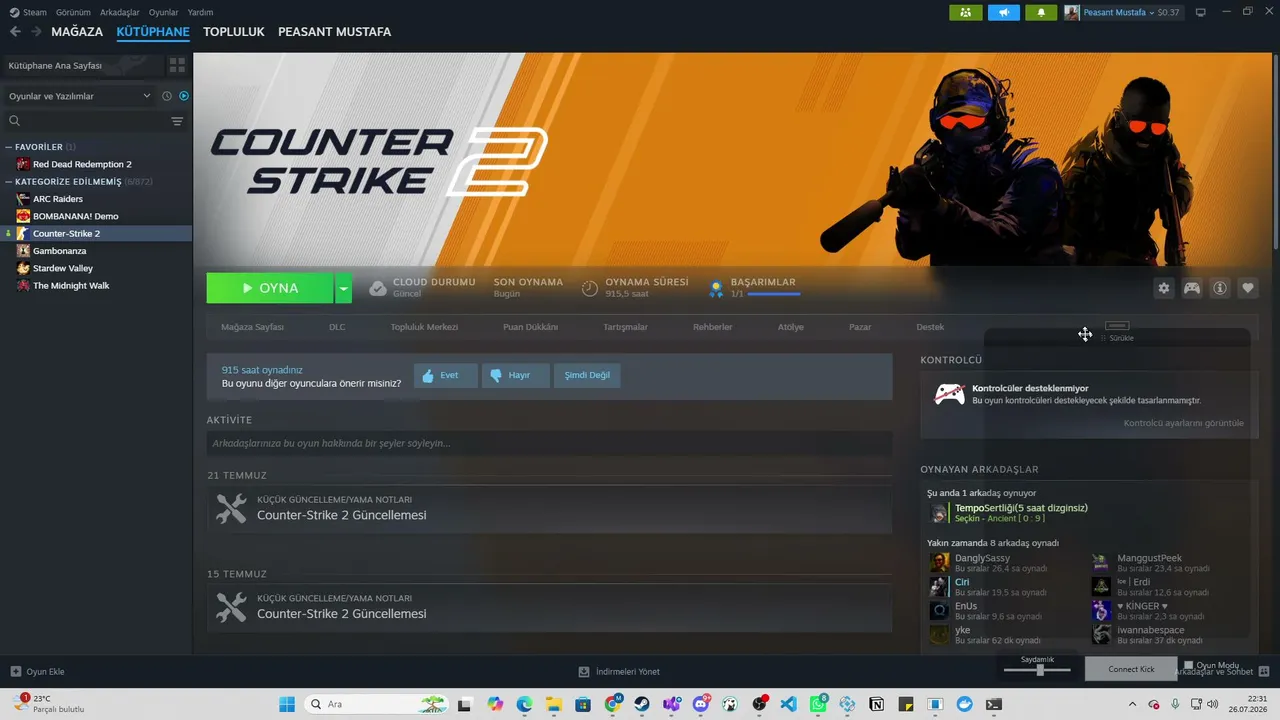
Task: Open the green friends group button
Action: pos(965,12)
